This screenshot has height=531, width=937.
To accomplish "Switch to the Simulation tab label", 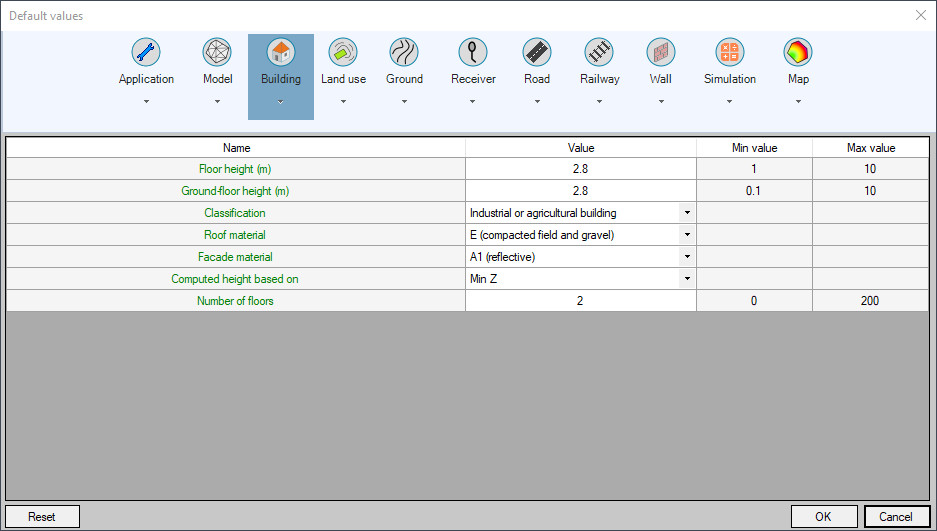I will 730,79.
